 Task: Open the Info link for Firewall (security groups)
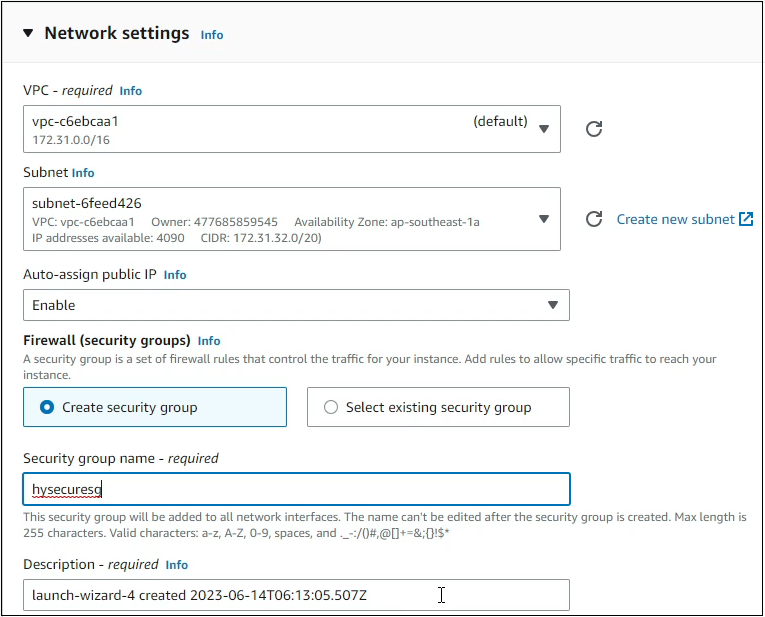point(209,341)
